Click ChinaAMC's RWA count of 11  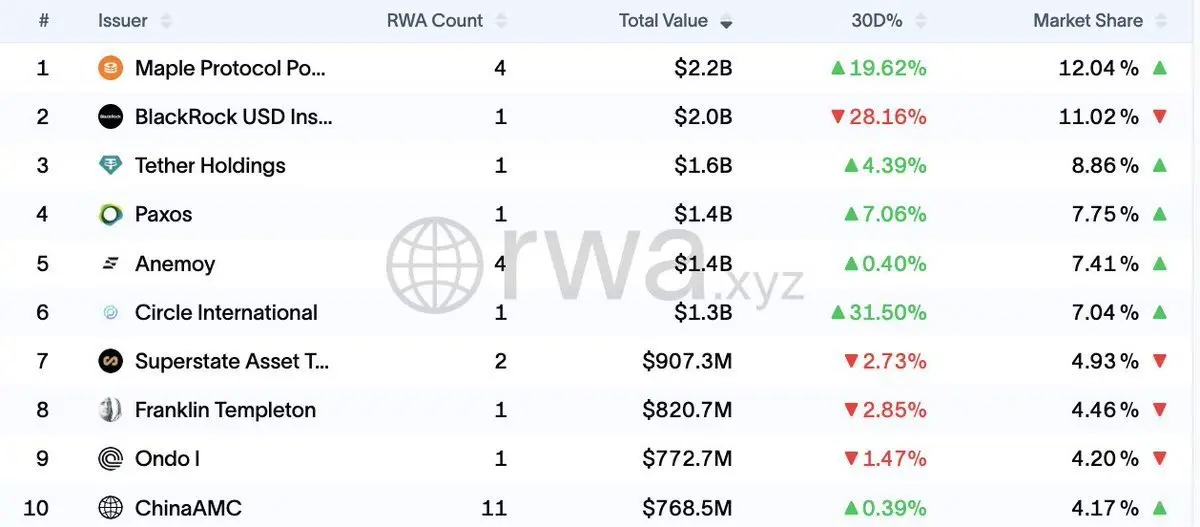(x=494, y=507)
